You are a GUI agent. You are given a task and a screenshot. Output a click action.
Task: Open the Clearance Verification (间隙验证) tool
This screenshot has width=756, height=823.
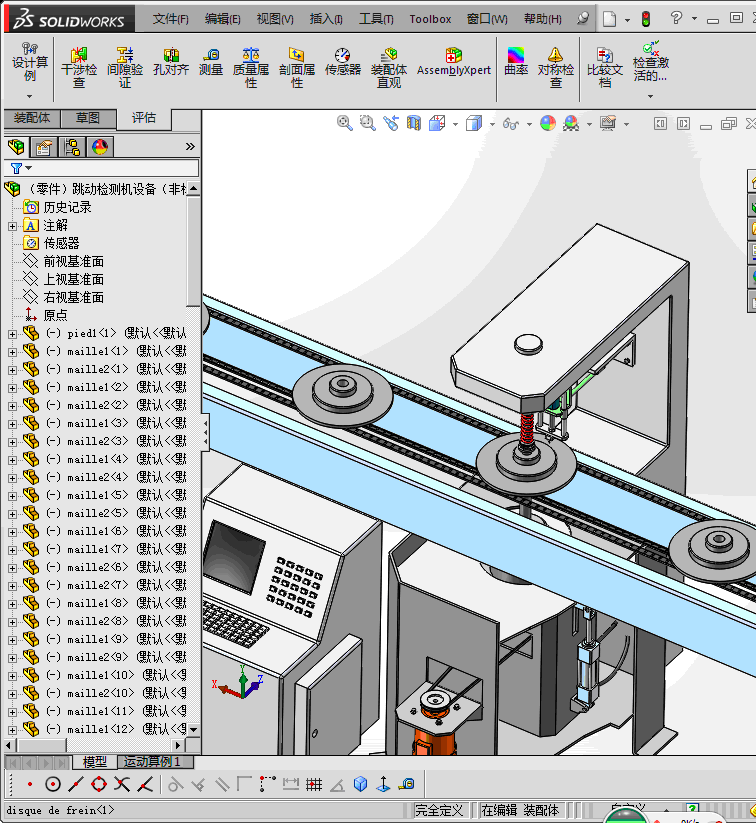click(125, 68)
